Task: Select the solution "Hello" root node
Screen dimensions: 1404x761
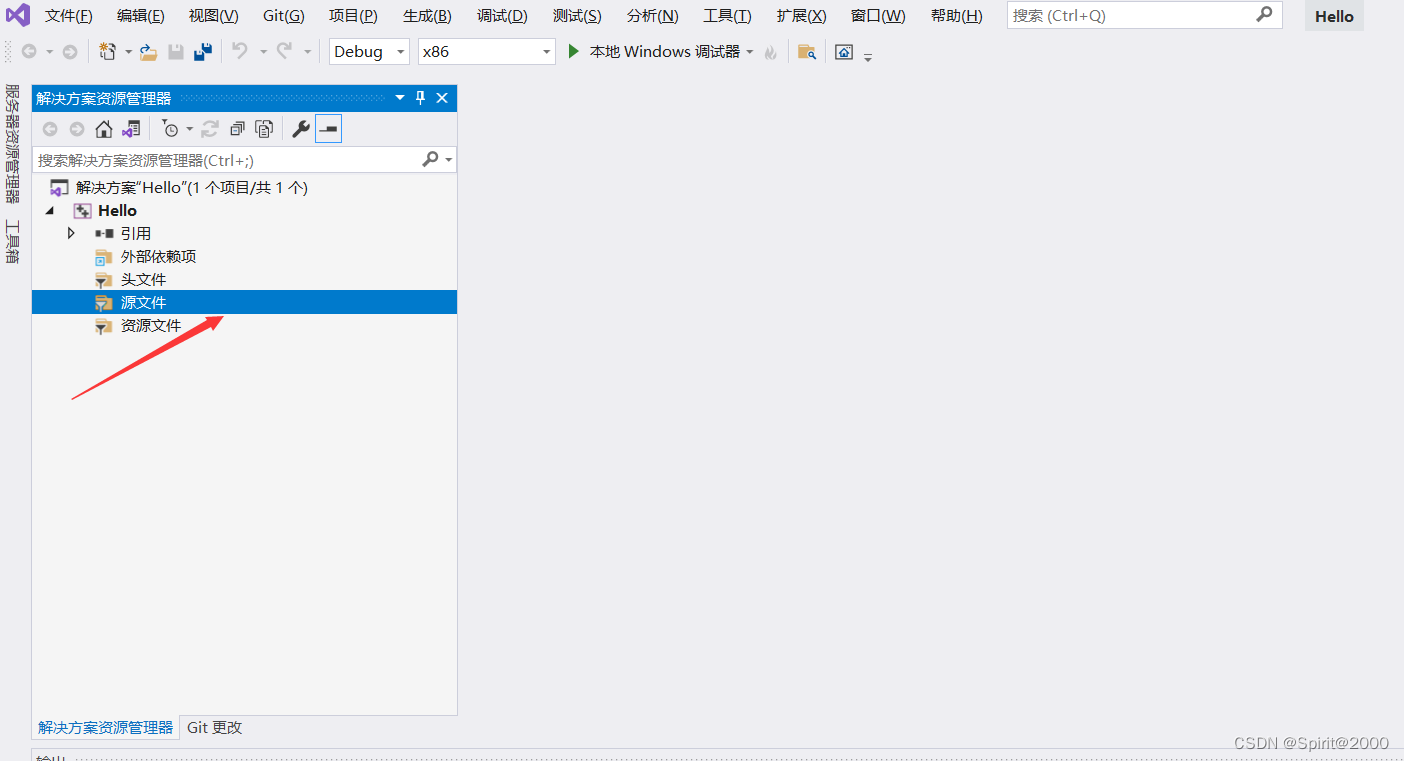Action: point(192,187)
